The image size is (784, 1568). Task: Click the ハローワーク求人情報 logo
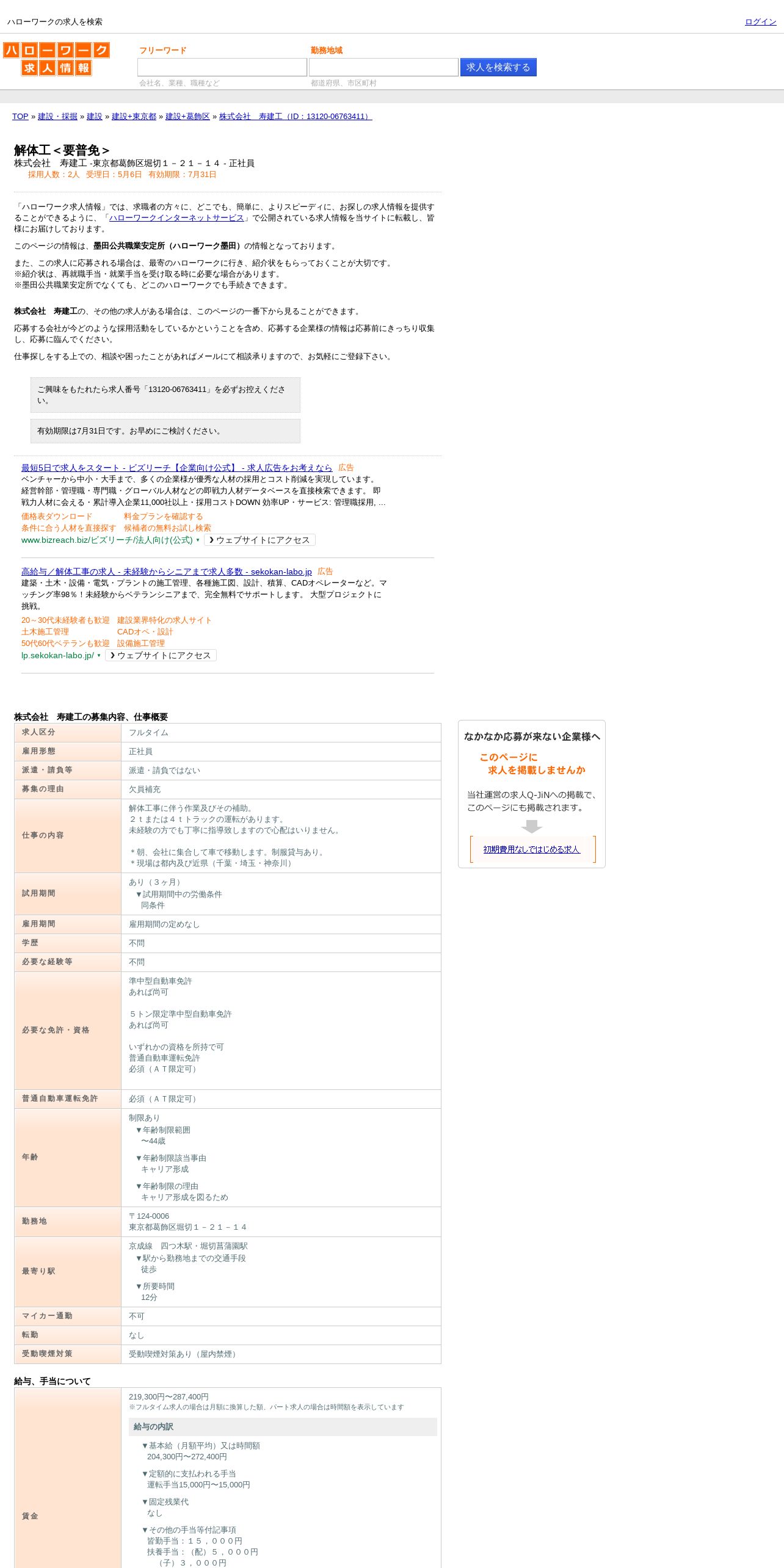pyautogui.click(x=56, y=59)
